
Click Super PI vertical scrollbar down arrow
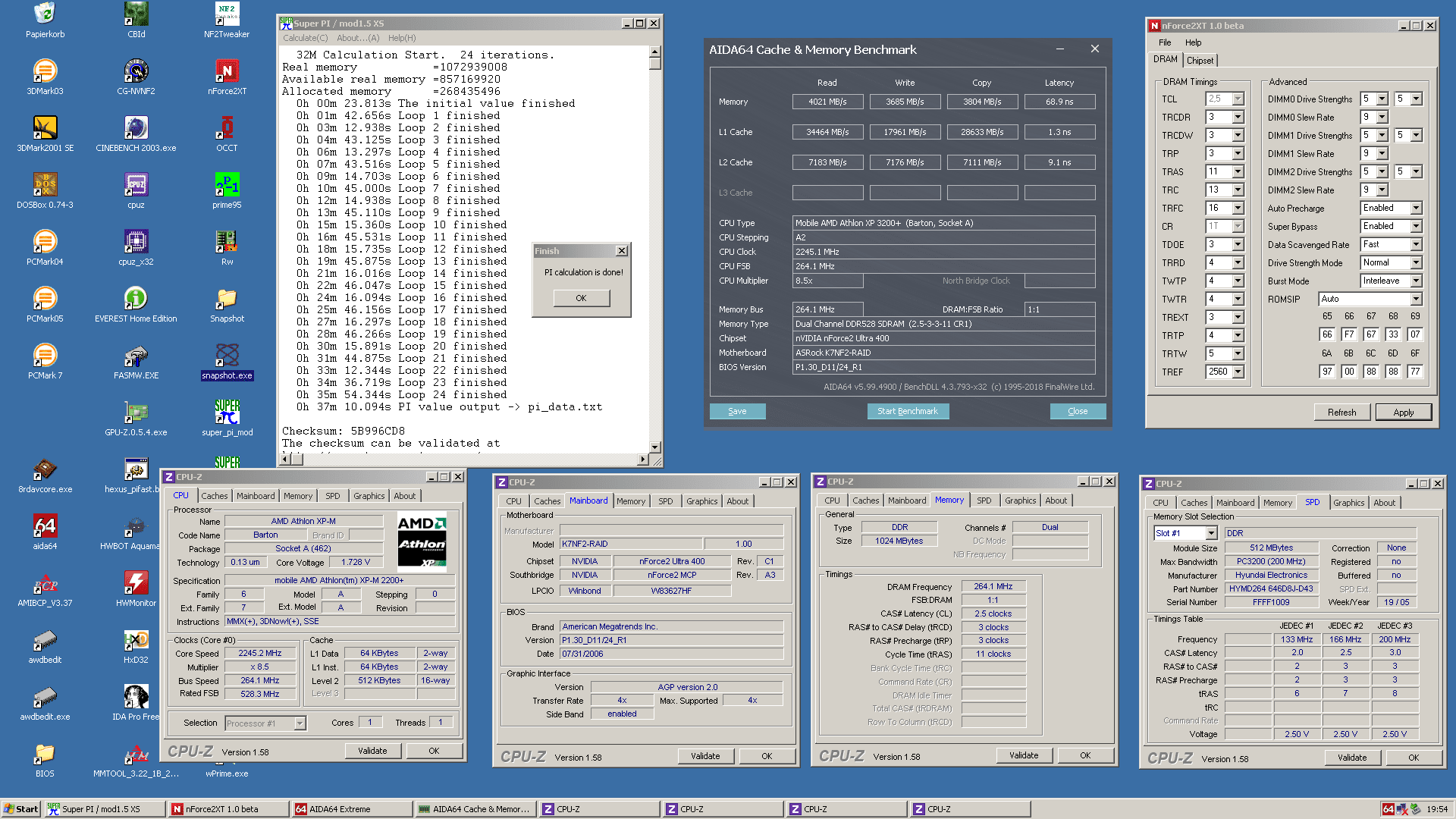(655, 447)
